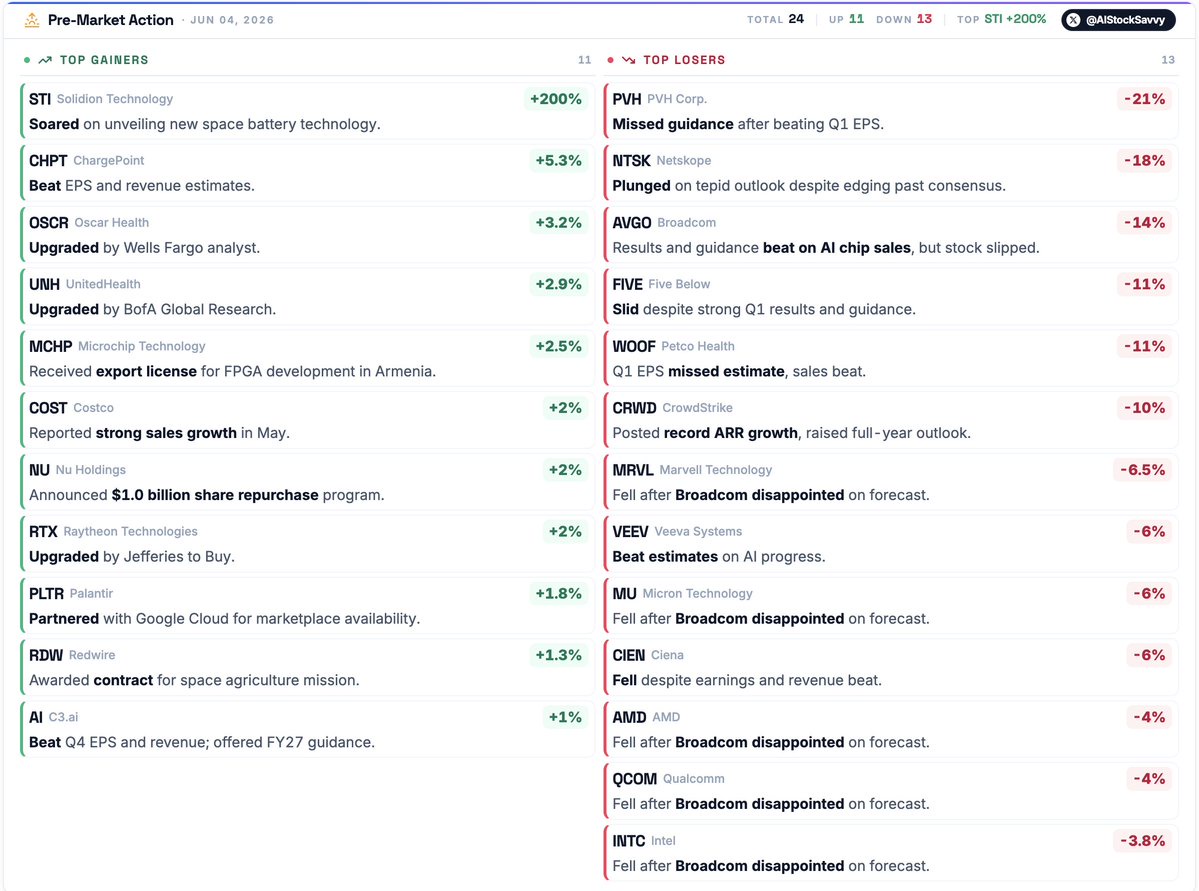Click the UNH ticker symbol

click(x=44, y=284)
